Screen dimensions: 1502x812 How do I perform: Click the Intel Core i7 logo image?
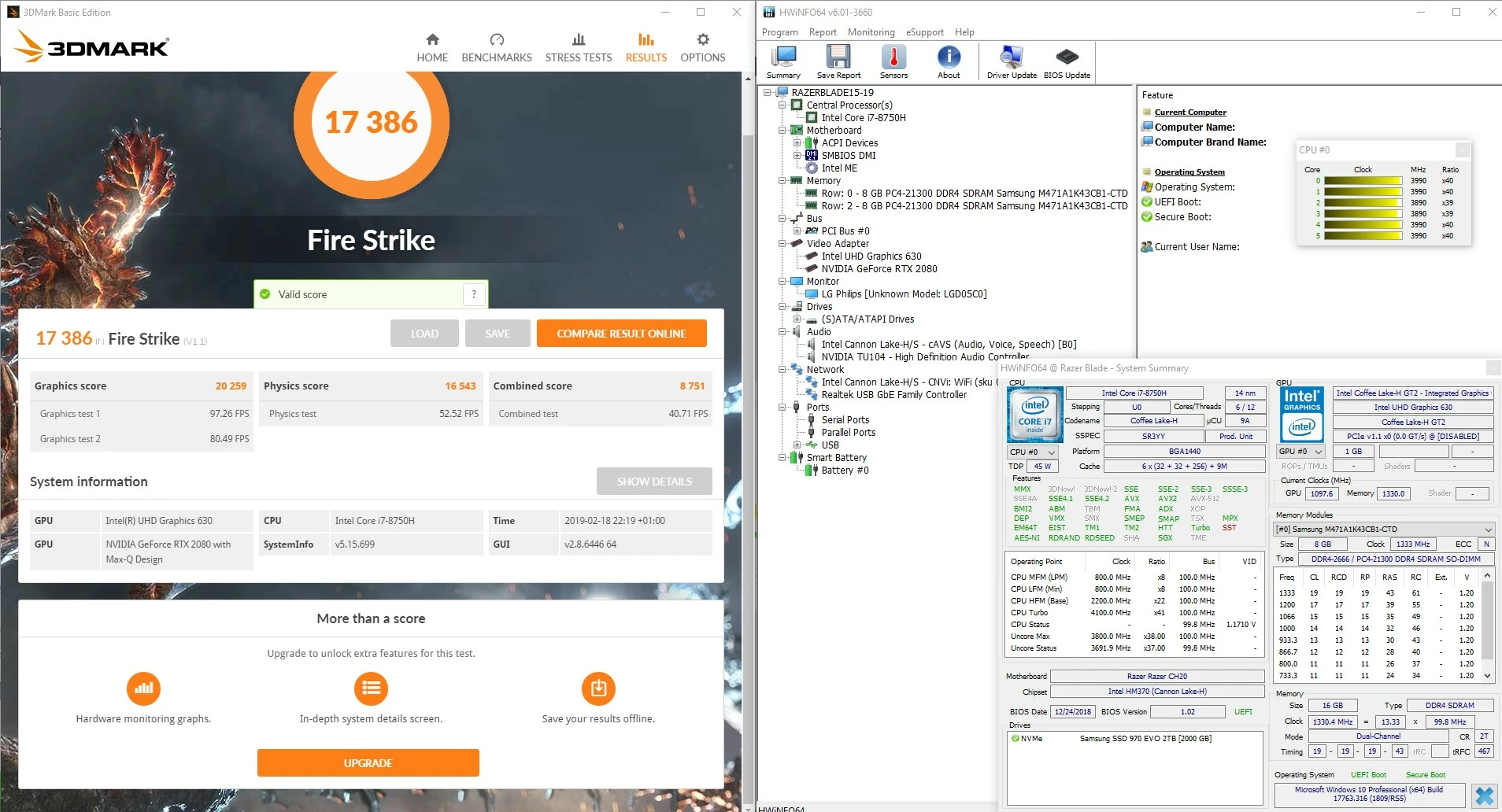[x=1035, y=414]
